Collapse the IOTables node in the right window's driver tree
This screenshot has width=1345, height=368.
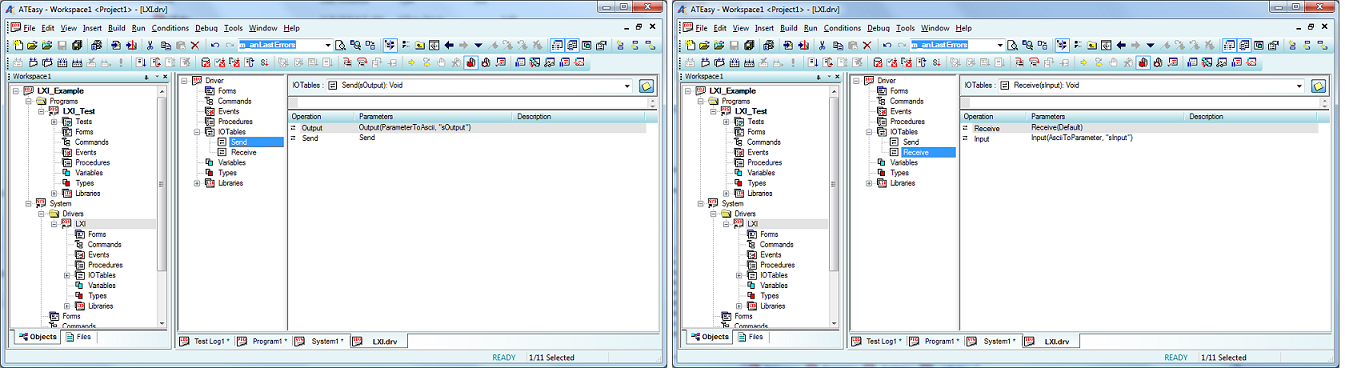868,132
